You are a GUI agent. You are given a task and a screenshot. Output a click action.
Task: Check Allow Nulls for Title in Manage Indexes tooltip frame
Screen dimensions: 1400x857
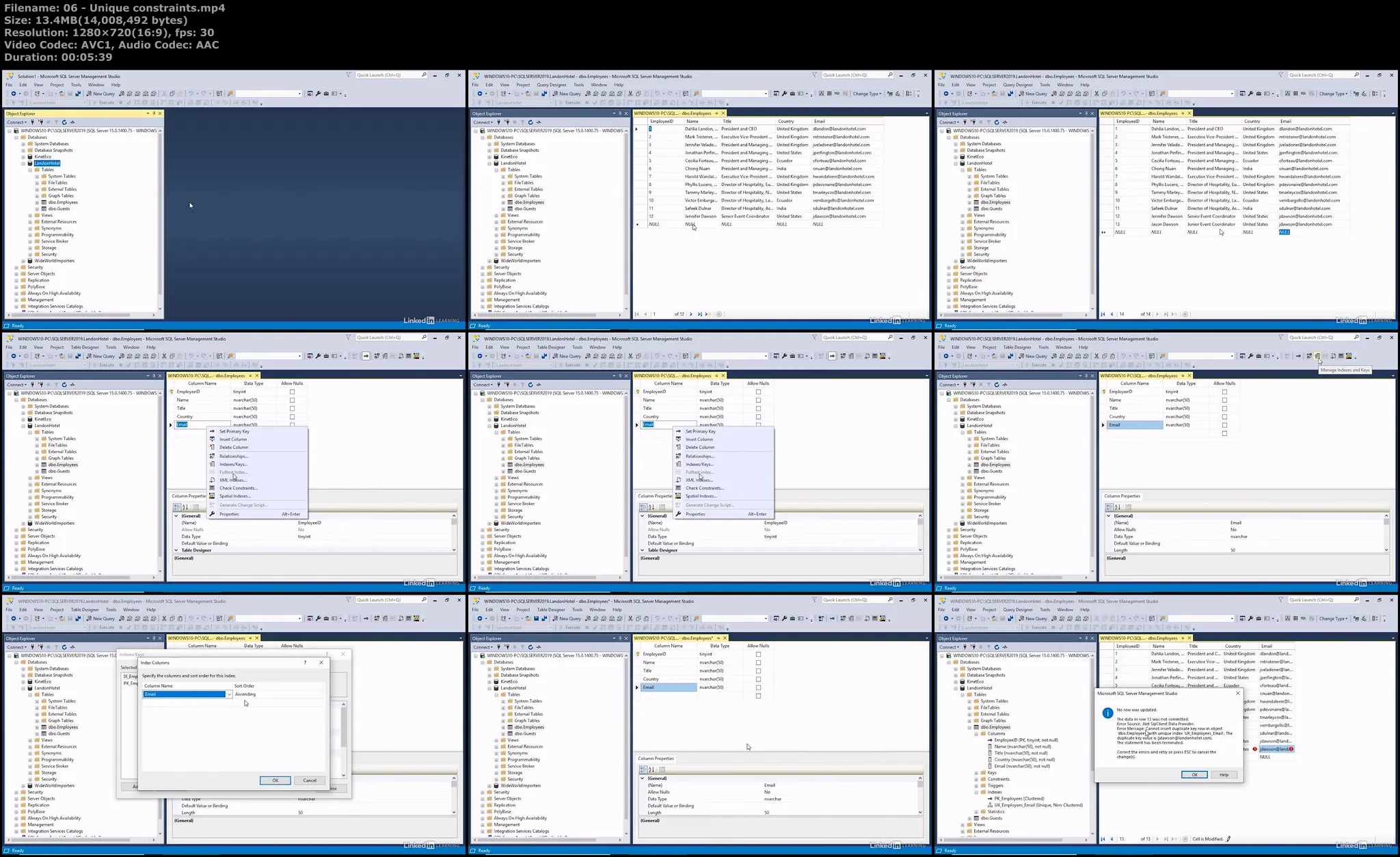click(x=1224, y=408)
